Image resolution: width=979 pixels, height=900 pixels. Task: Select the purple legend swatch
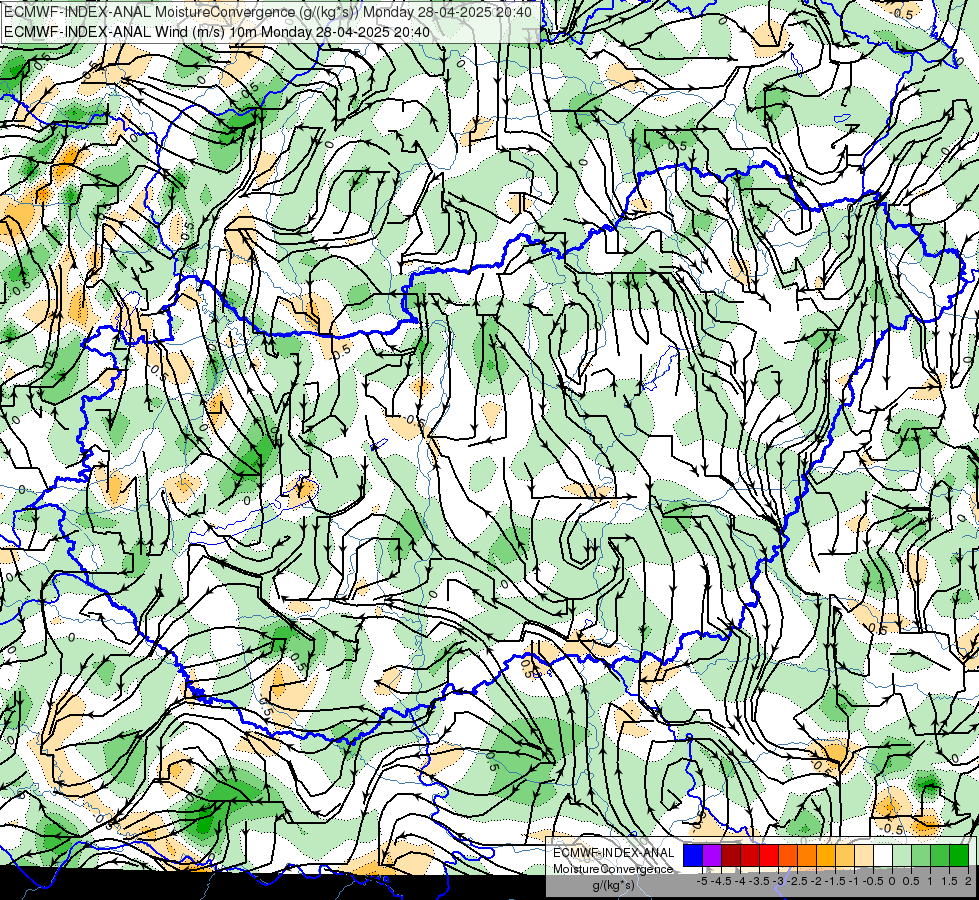point(712,855)
